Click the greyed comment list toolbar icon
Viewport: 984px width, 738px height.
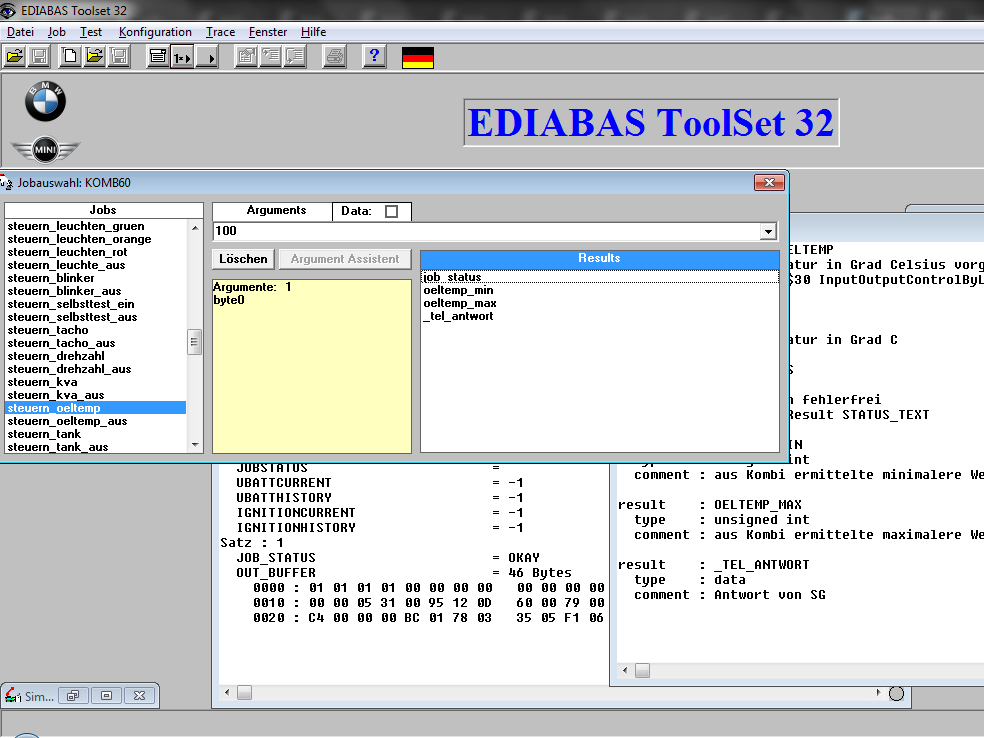tap(295, 57)
